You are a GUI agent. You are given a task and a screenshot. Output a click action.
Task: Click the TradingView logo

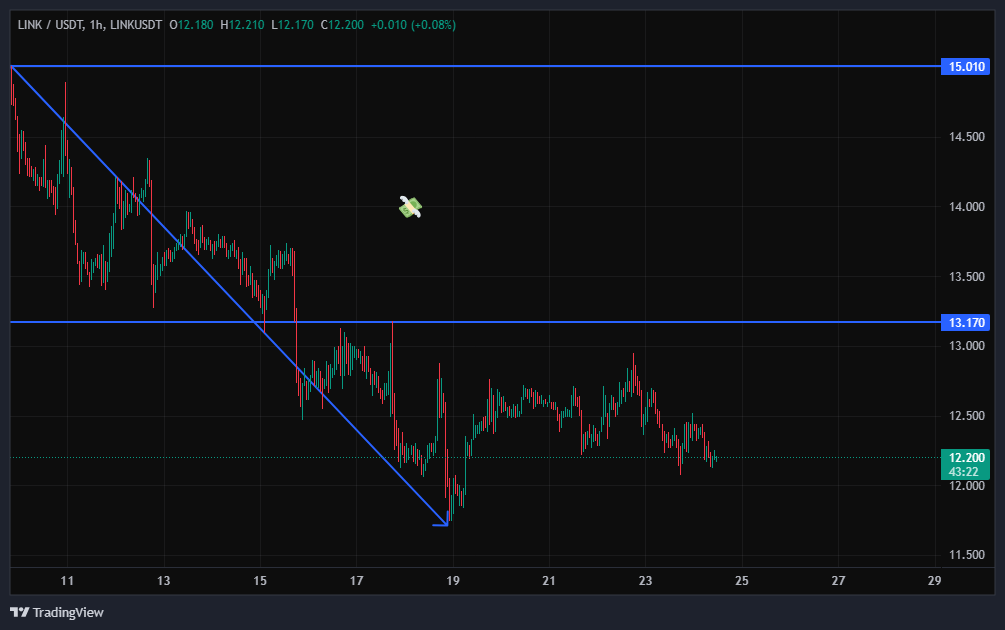[57, 612]
